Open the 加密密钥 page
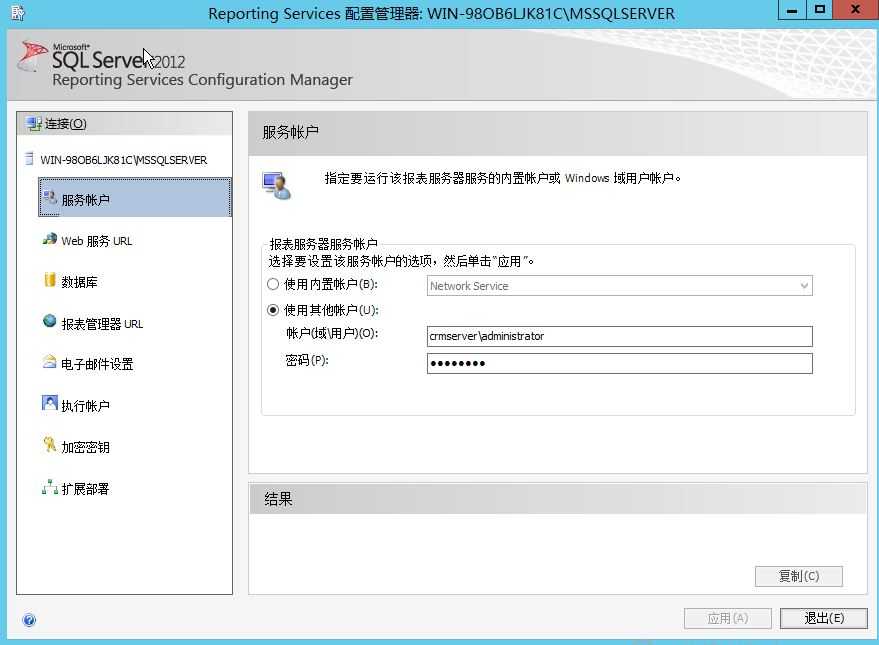 click(85, 447)
